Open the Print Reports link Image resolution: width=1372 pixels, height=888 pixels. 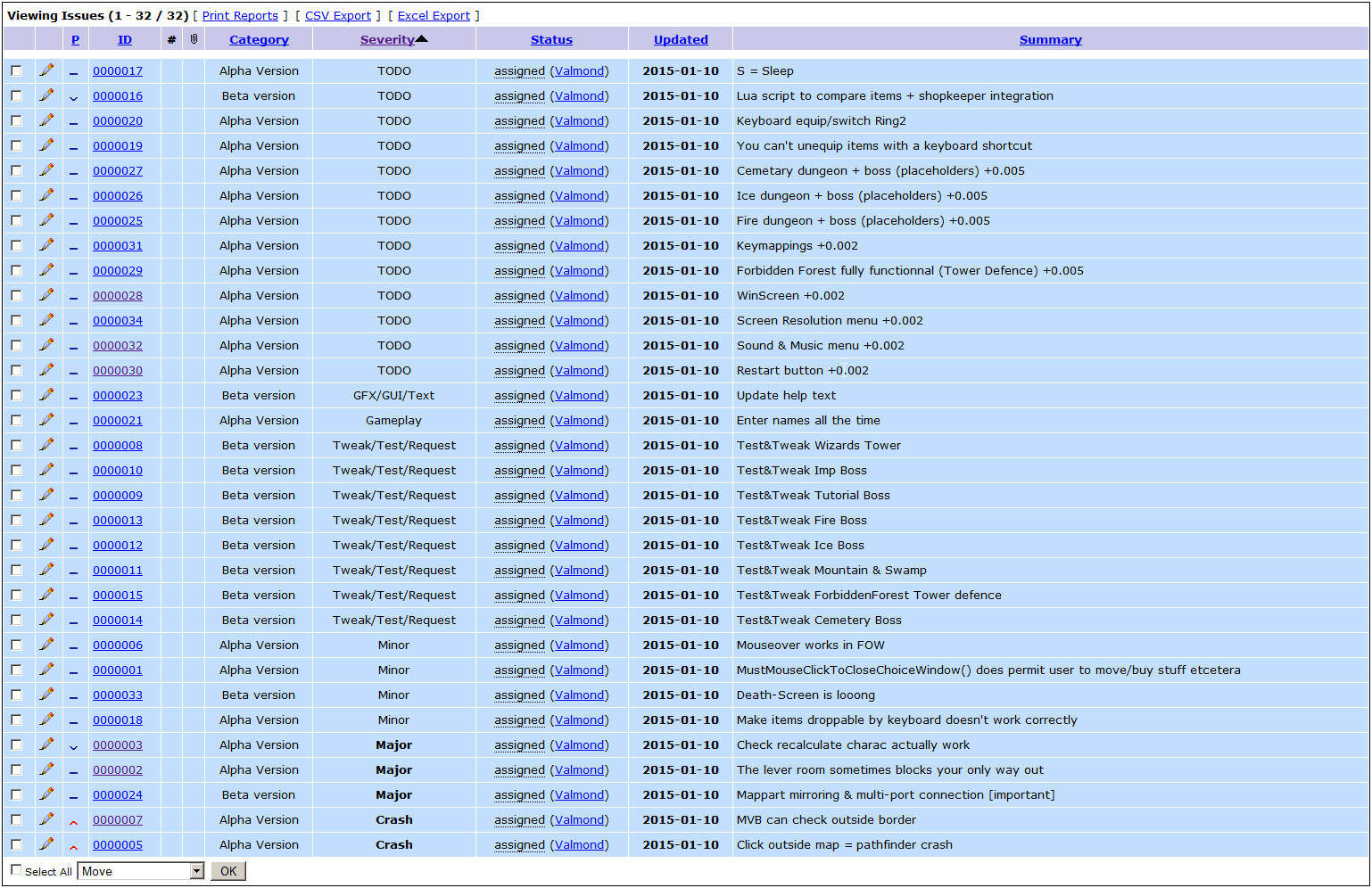coord(240,15)
